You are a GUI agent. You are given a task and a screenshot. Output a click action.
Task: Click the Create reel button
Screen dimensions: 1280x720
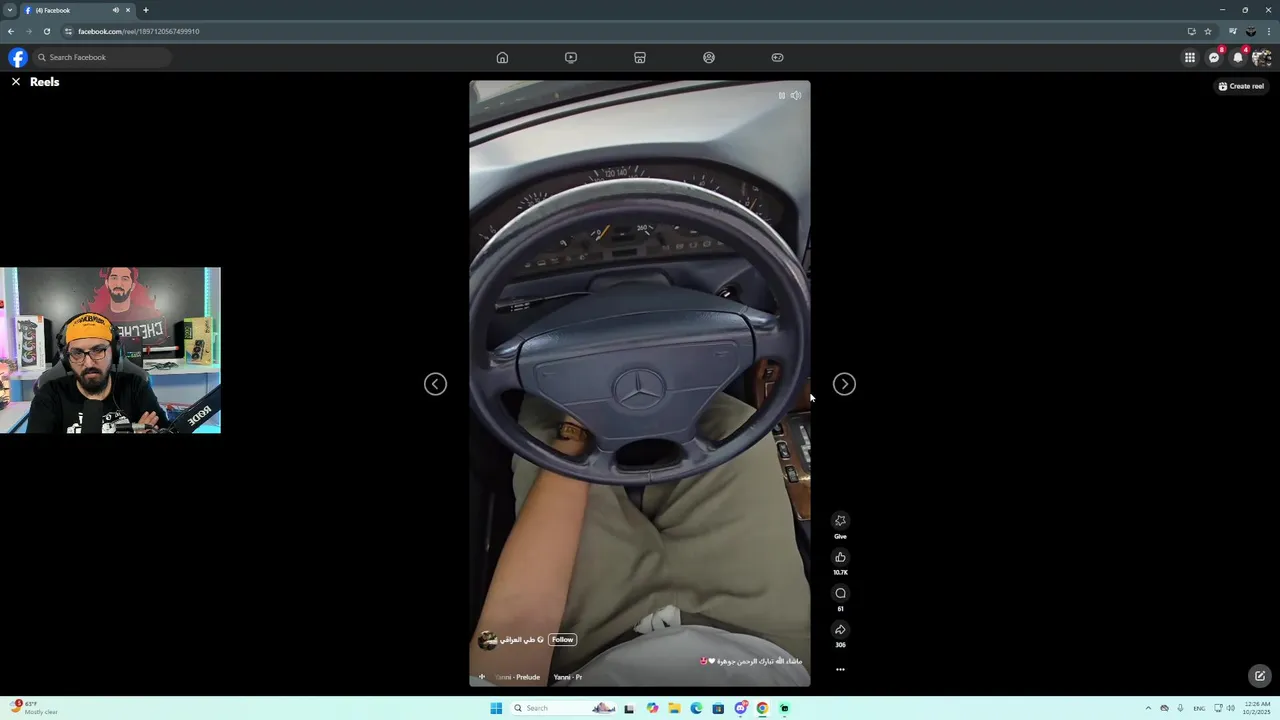tap(1241, 86)
